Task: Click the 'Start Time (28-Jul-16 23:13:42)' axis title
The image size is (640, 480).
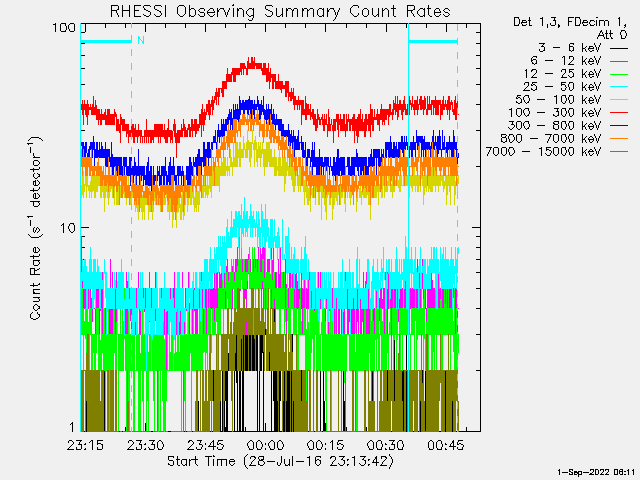Action: [x=280, y=461]
